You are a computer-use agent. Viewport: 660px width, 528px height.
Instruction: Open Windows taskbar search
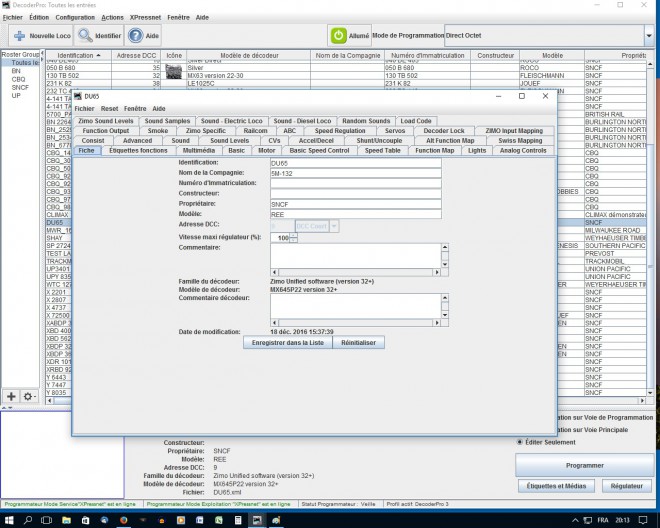(x=28, y=520)
